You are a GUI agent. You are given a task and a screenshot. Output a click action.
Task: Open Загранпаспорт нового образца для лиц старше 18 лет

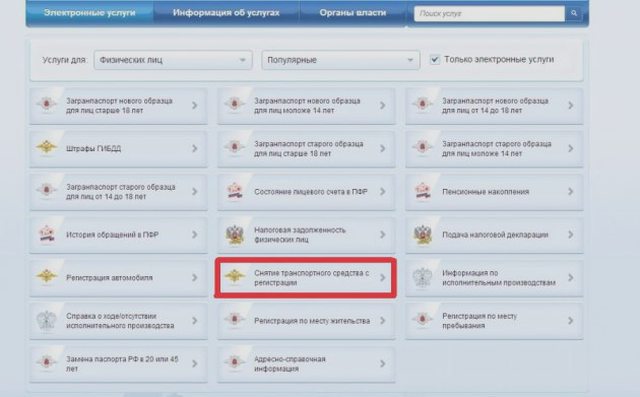[x=119, y=105]
